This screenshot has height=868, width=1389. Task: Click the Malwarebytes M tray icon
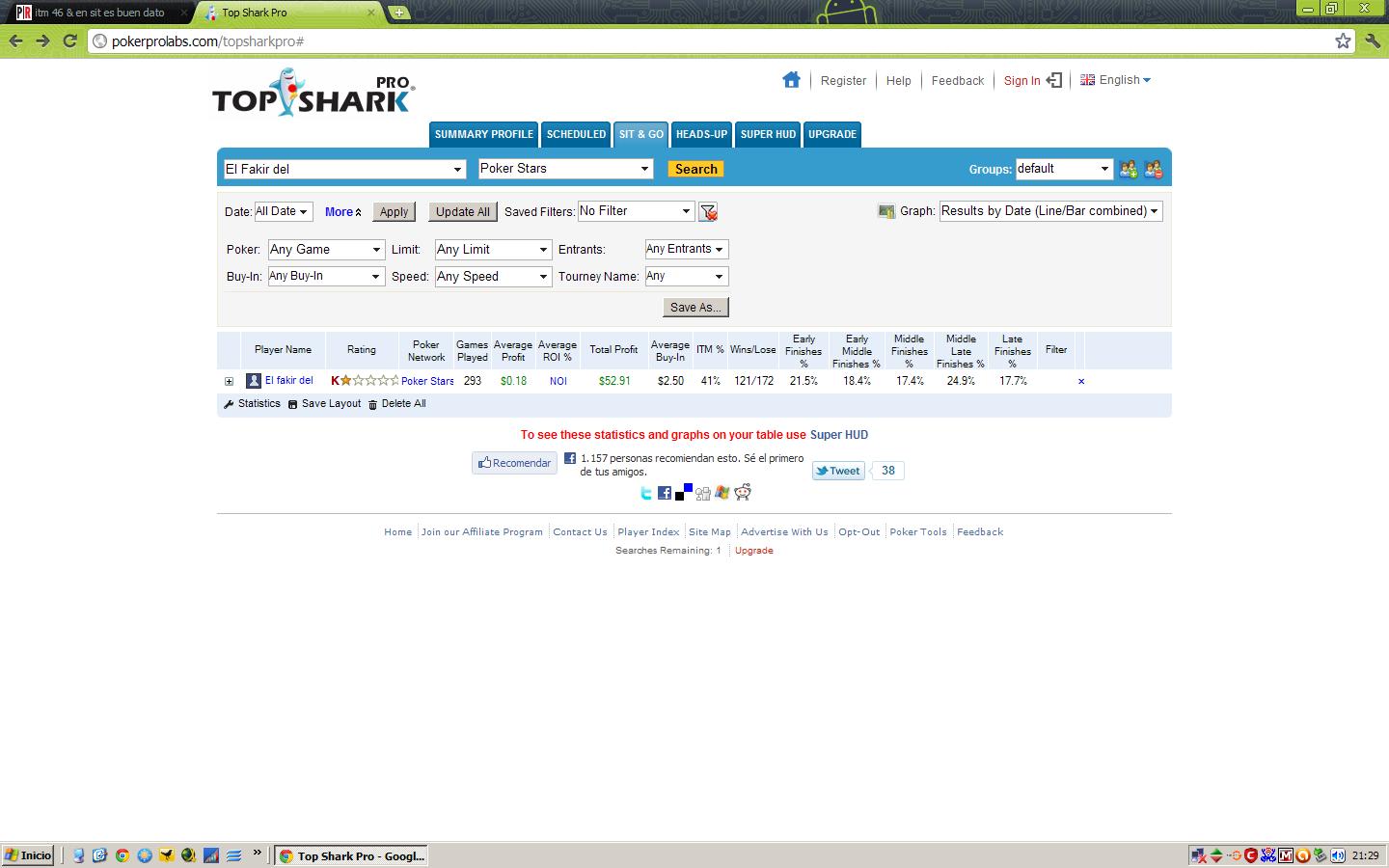tap(1286, 855)
